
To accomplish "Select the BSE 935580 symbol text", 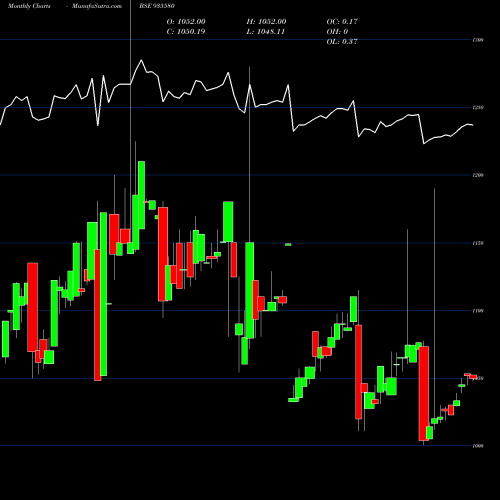I will pos(156,6).
